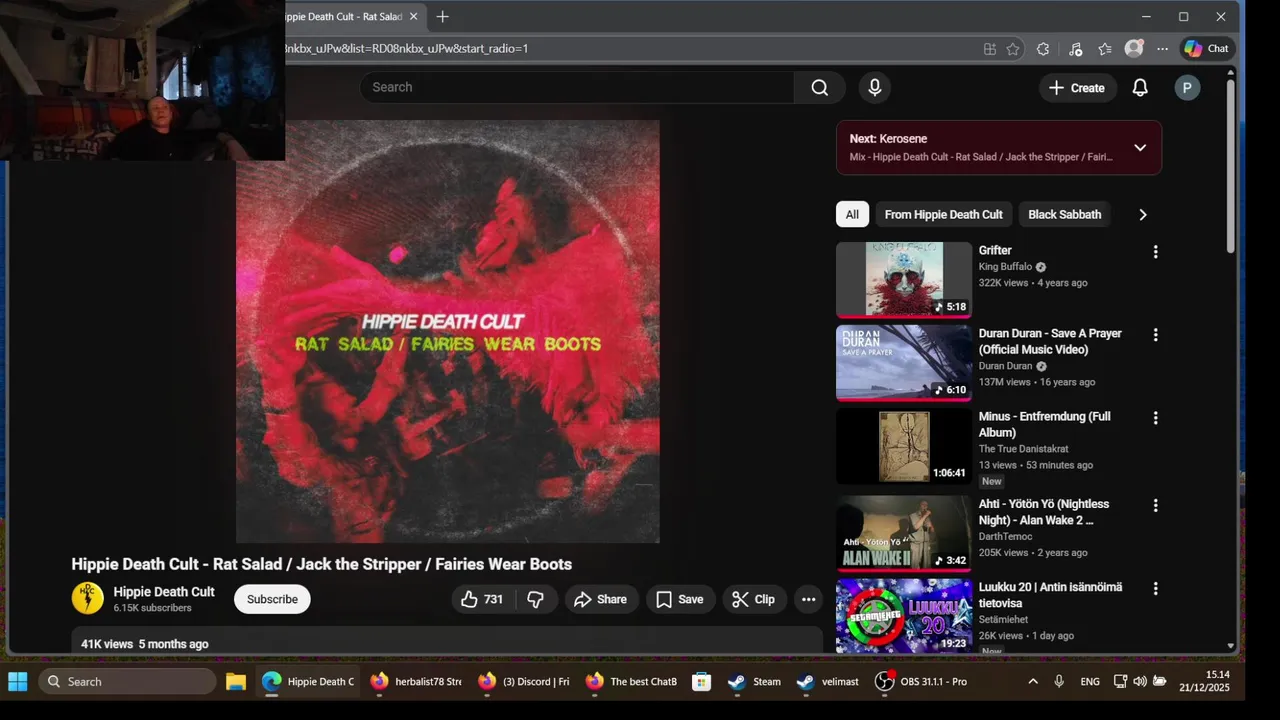Select the All filter chip

pyautogui.click(x=852, y=214)
